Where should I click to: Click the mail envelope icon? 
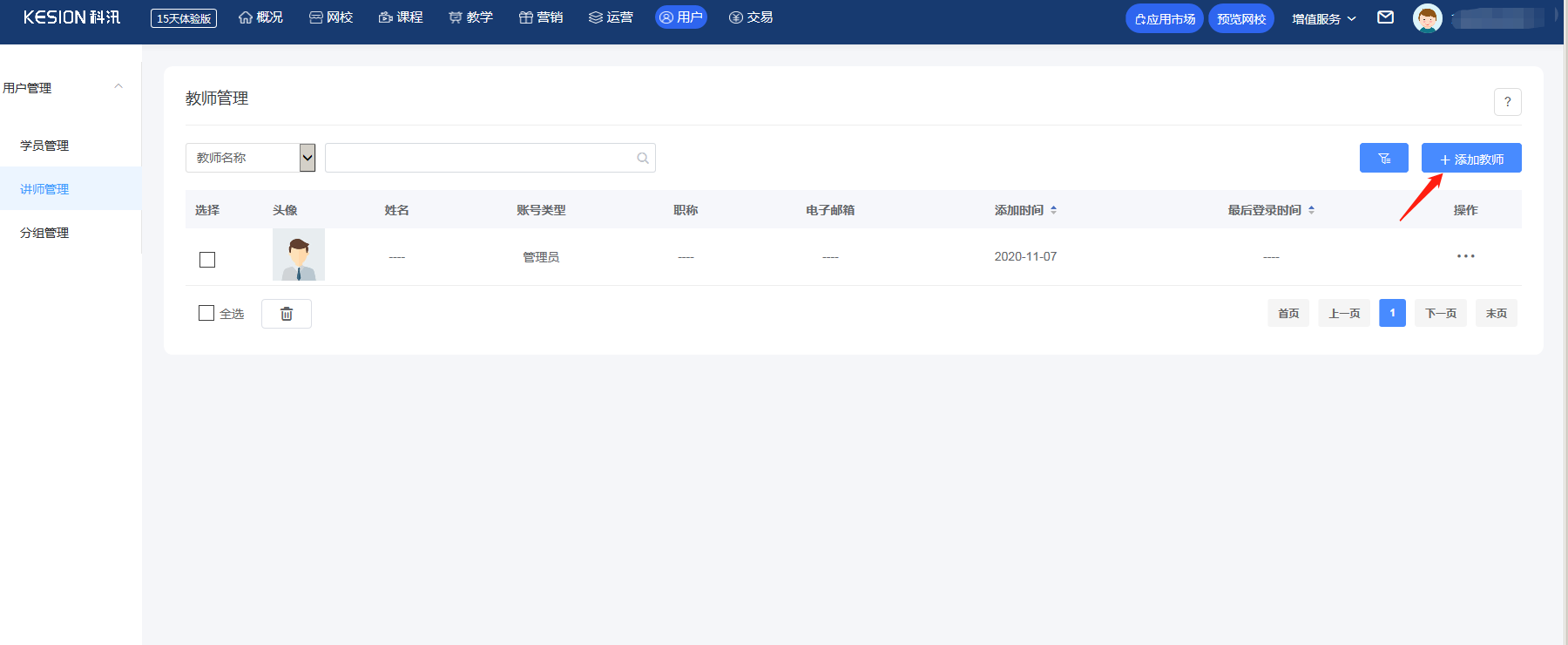[x=1385, y=17]
